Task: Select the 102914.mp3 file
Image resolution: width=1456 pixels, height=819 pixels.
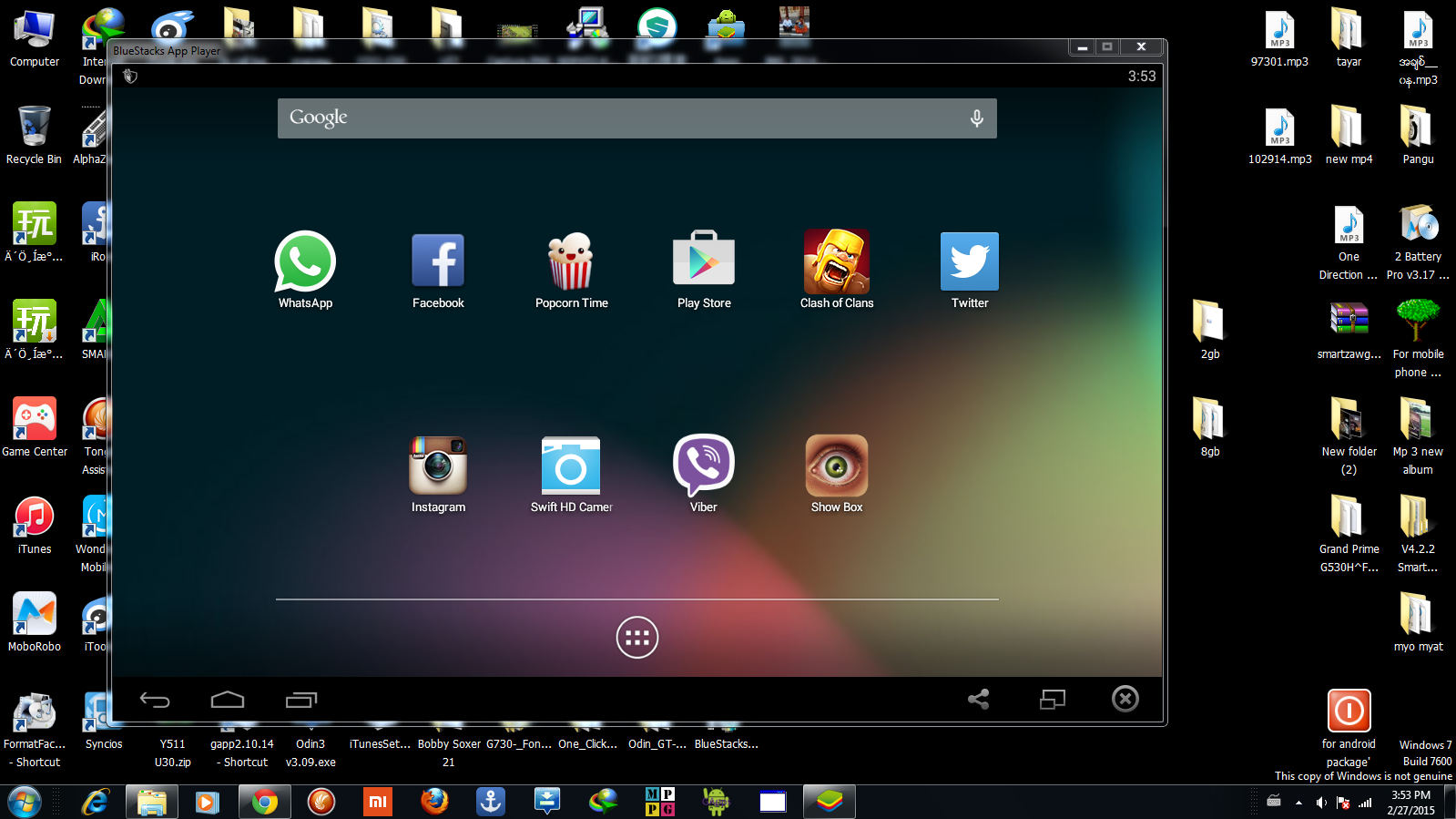Action: pyautogui.click(x=1279, y=136)
